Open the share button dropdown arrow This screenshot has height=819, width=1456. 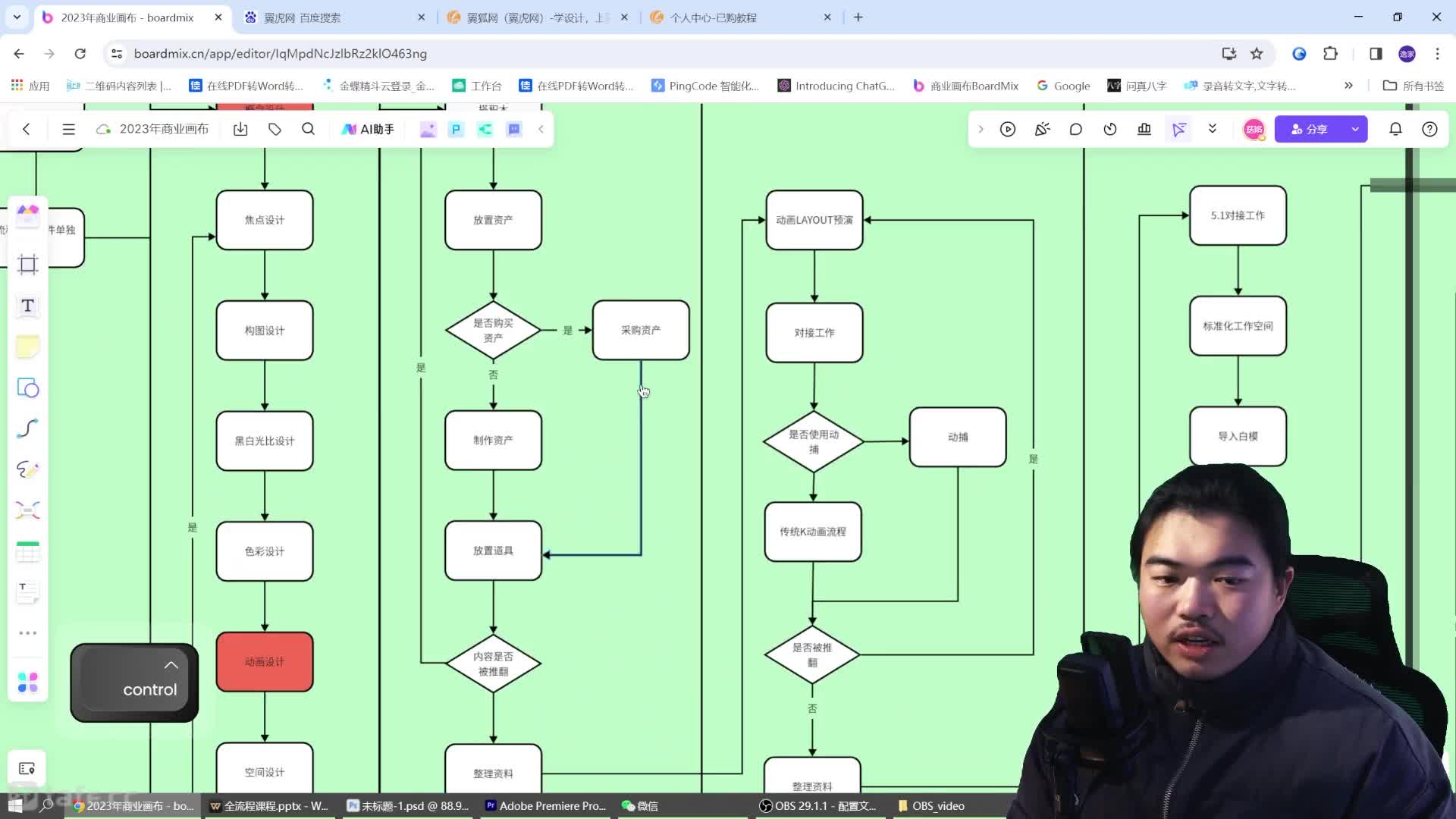click(x=1355, y=129)
